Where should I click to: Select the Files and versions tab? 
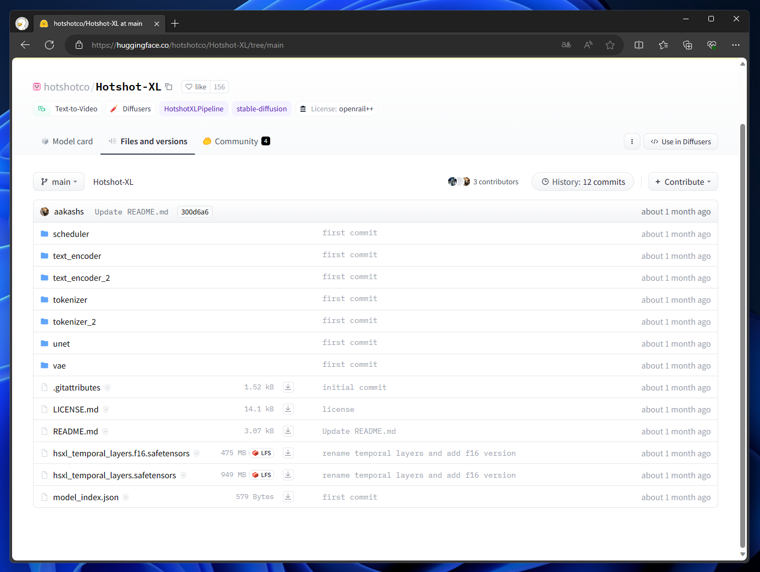point(148,141)
